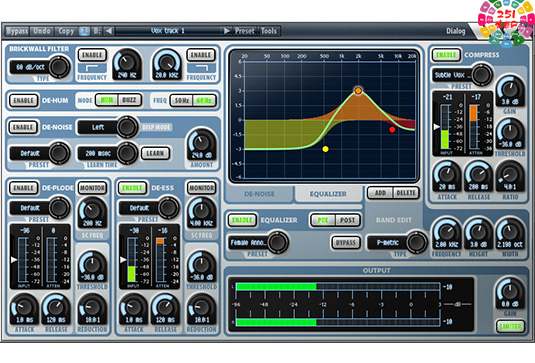Click the orange EQ band node
The width and height of the screenshot is (535, 363).
(x=358, y=90)
